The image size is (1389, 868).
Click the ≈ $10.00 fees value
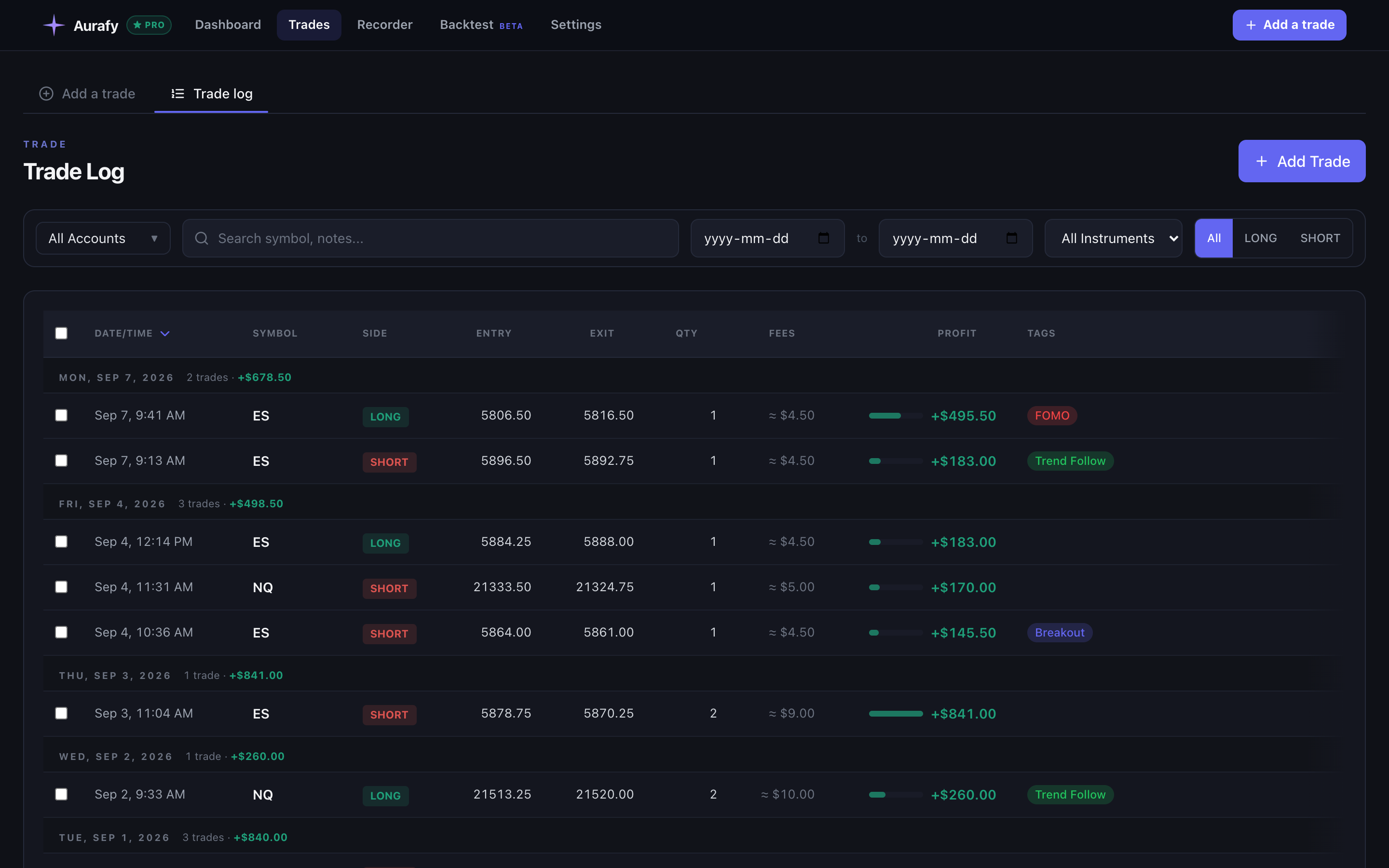(788, 795)
